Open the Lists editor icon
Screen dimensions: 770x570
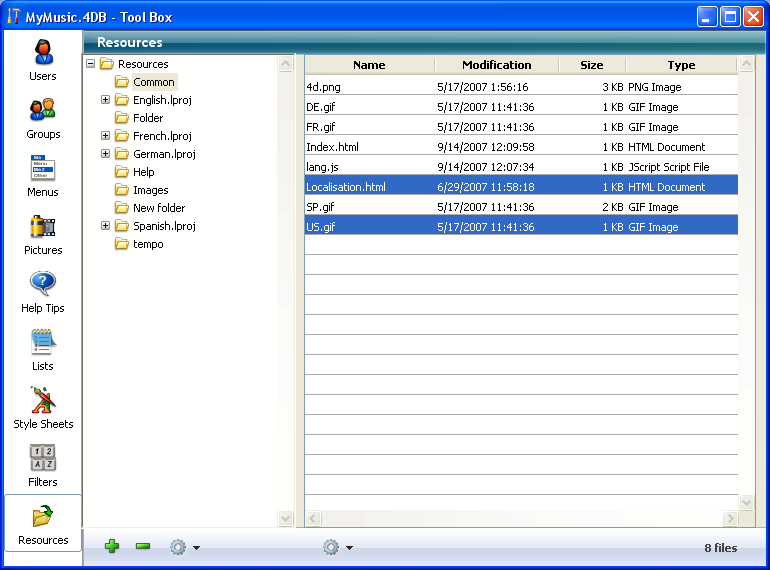point(43,342)
